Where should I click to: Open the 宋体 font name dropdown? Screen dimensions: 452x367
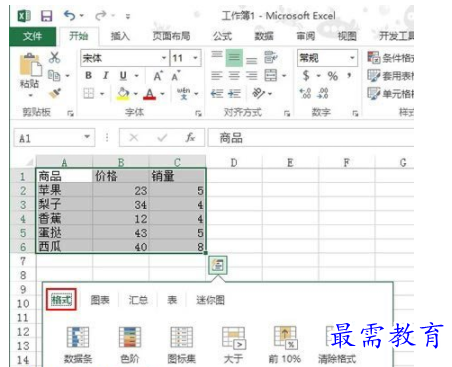tap(164, 58)
